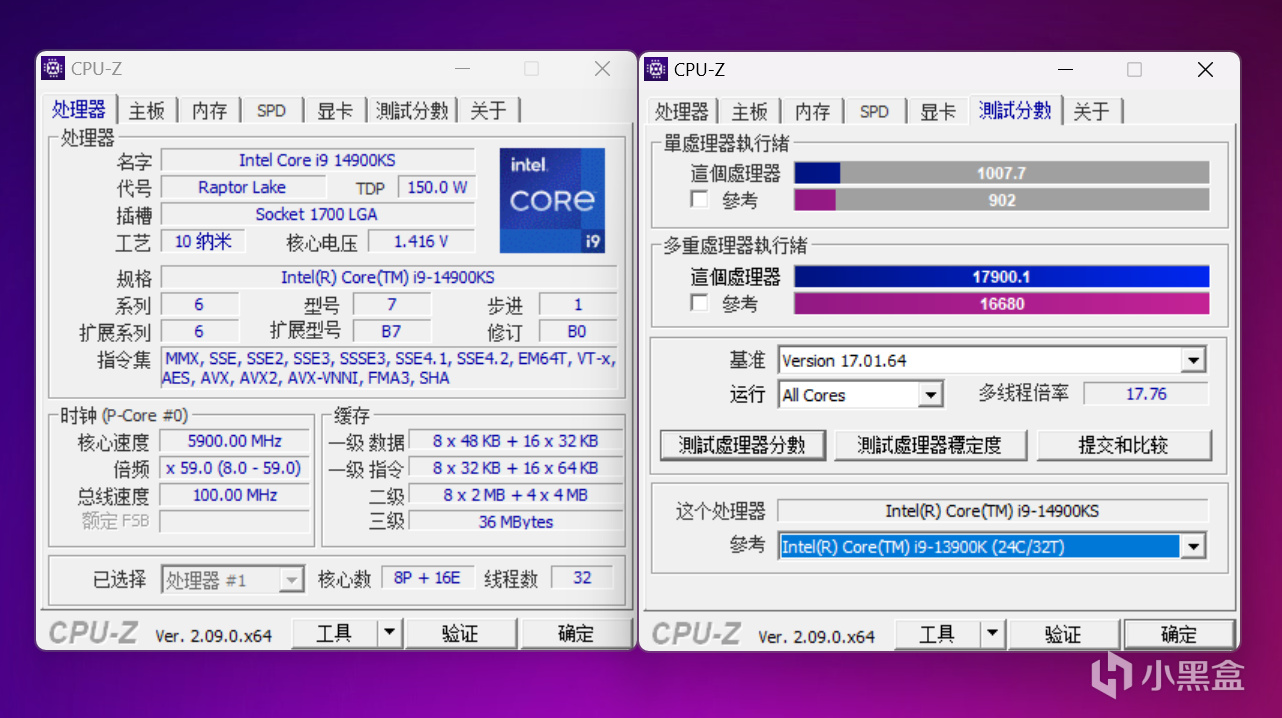Switch to 内存 tab in left window
1282x718 pixels.
tap(210, 111)
